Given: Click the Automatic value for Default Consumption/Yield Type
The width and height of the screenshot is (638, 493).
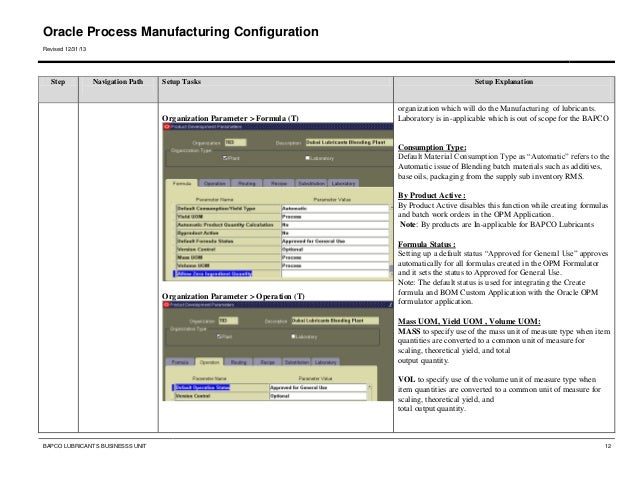Looking at the screenshot, I should pyautogui.click(x=335, y=209).
